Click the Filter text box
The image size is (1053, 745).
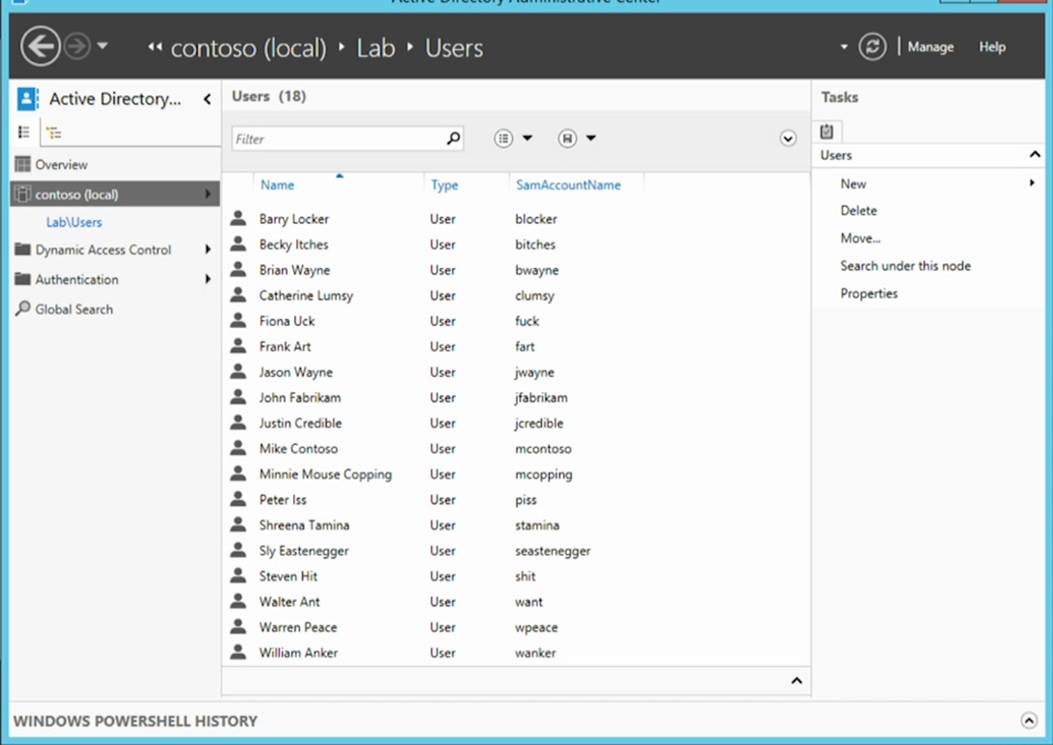coord(338,139)
